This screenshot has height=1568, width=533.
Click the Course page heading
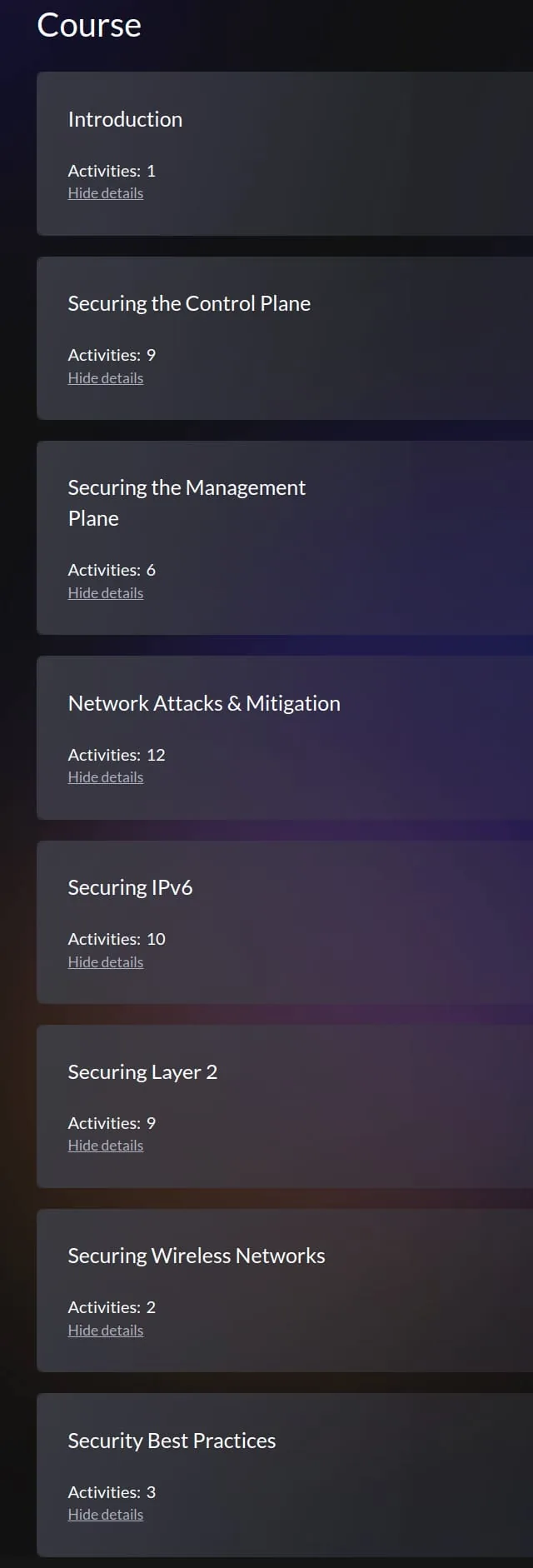pyautogui.click(x=89, y=25)
